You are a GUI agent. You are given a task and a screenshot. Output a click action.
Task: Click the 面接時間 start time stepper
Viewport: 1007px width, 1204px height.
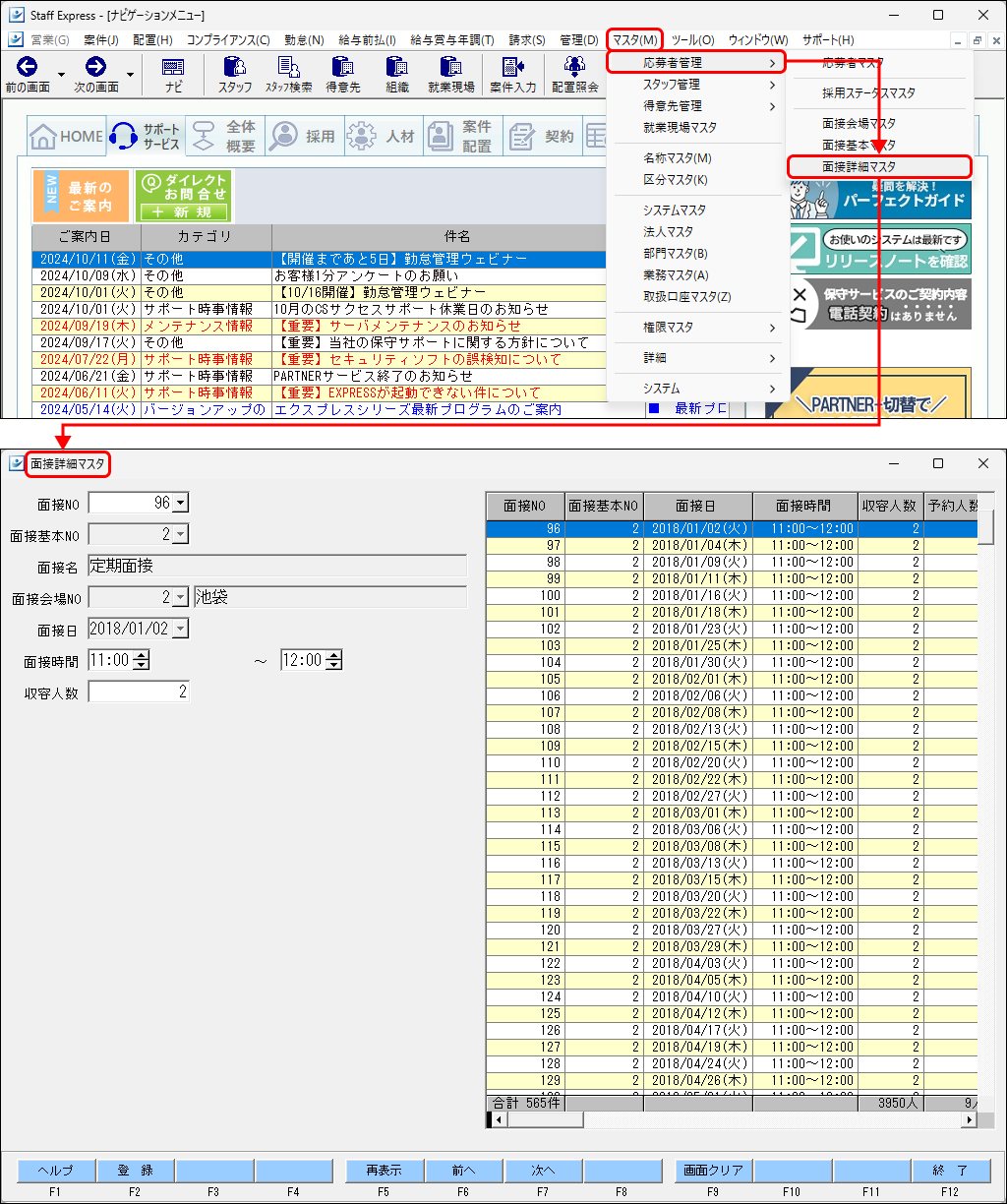(142, 660)
